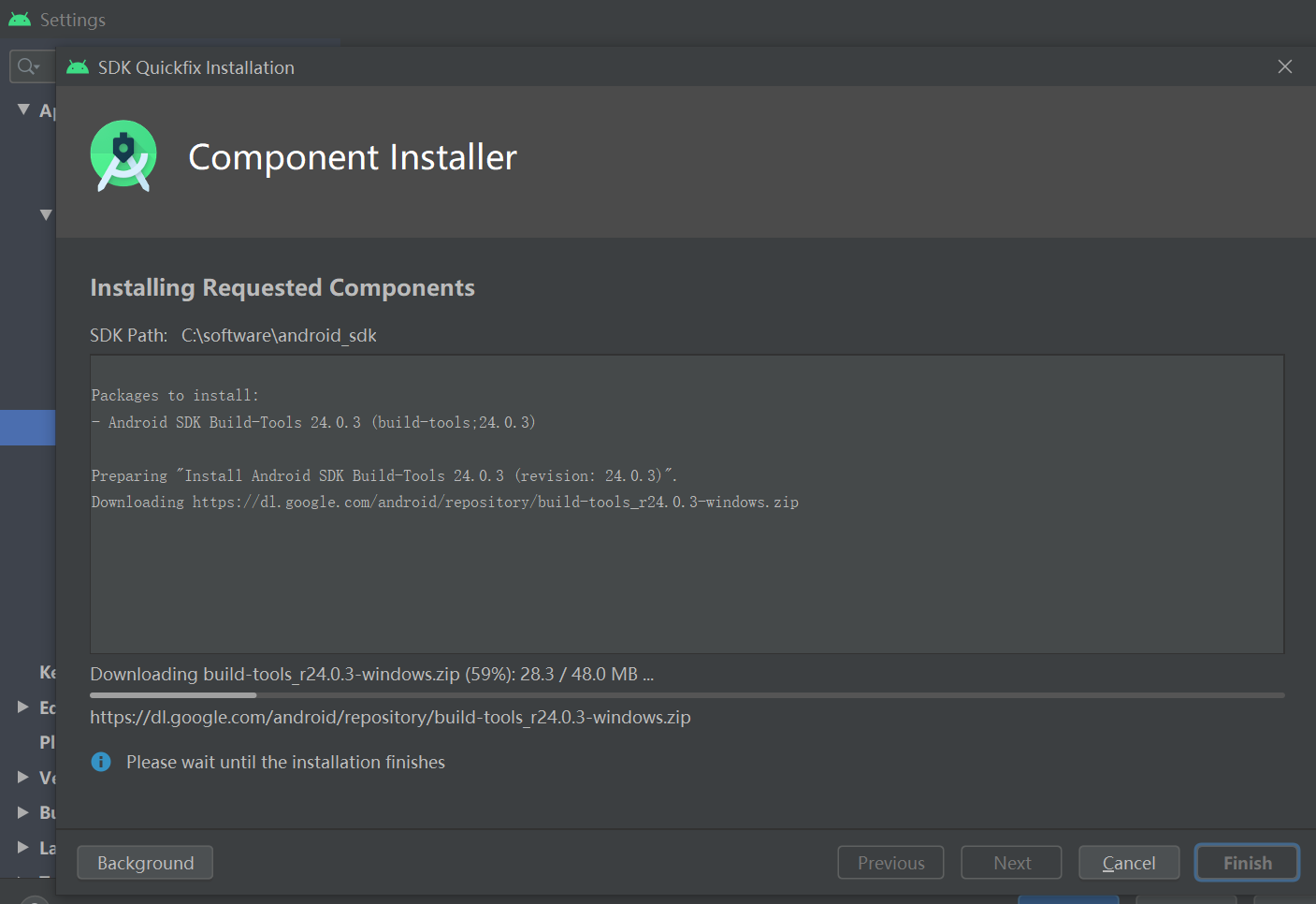Click the 'Packages to install:' log line
The width and height of the screenshot is (1316, 904).
[x=175, y=395]
